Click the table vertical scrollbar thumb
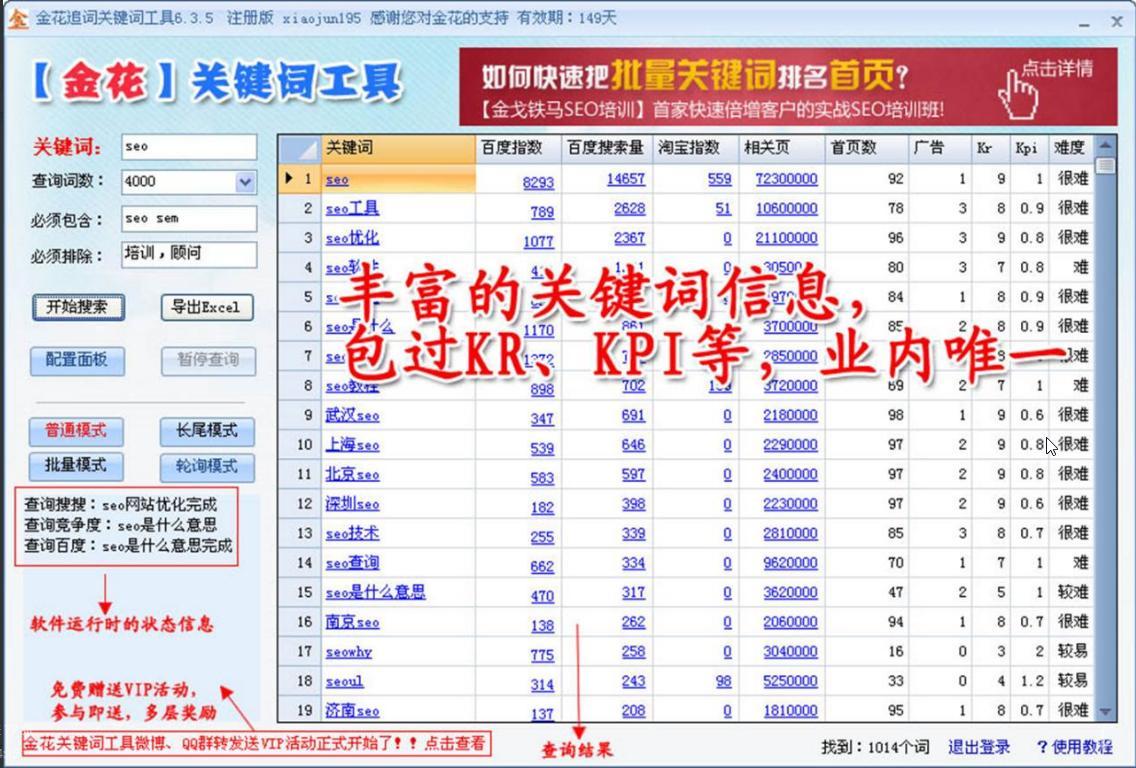The width and height of the screenshot is (1136, 768). pyautogui.click(x=1106, y=165)
